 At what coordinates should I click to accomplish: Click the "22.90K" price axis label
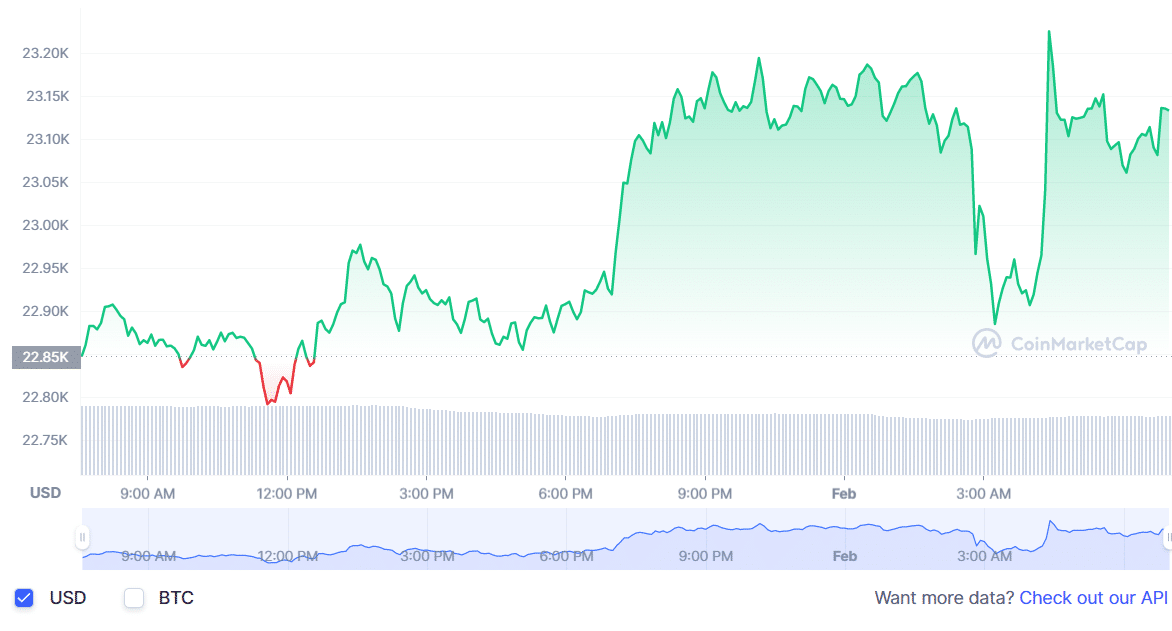(46, 311)
